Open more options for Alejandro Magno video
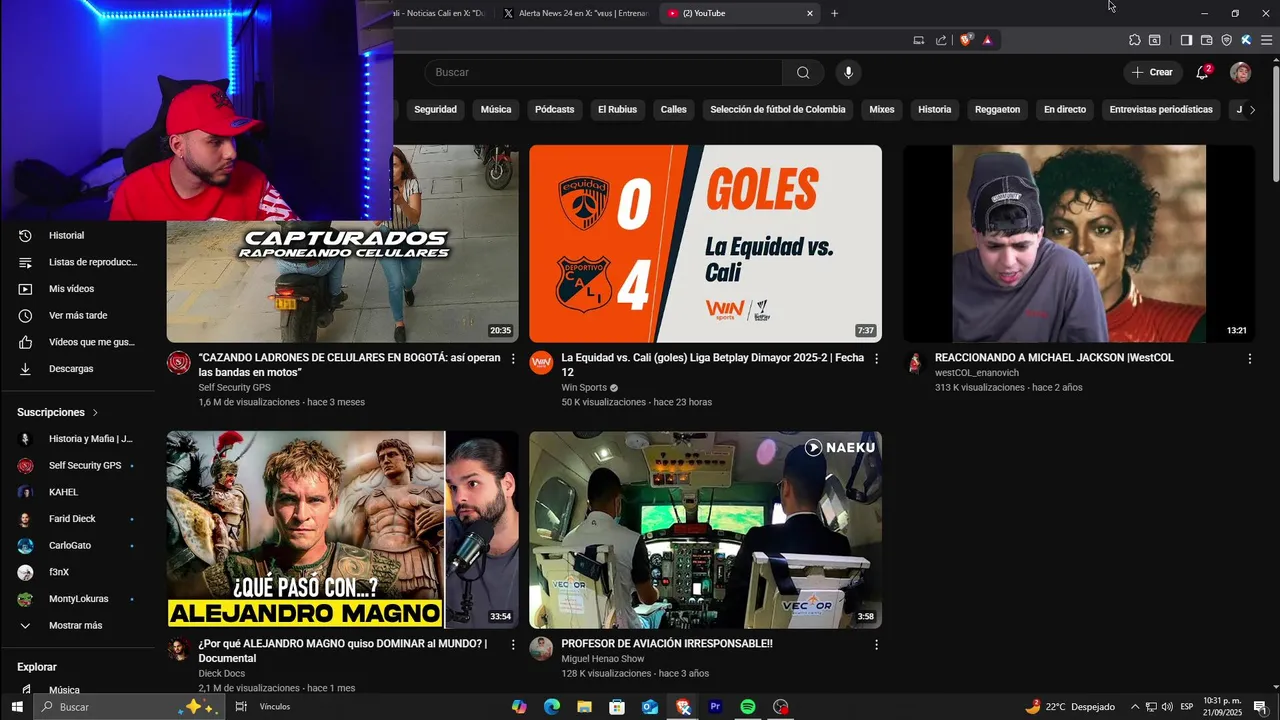The image size is (1280, 720). (x=513, y=645)
